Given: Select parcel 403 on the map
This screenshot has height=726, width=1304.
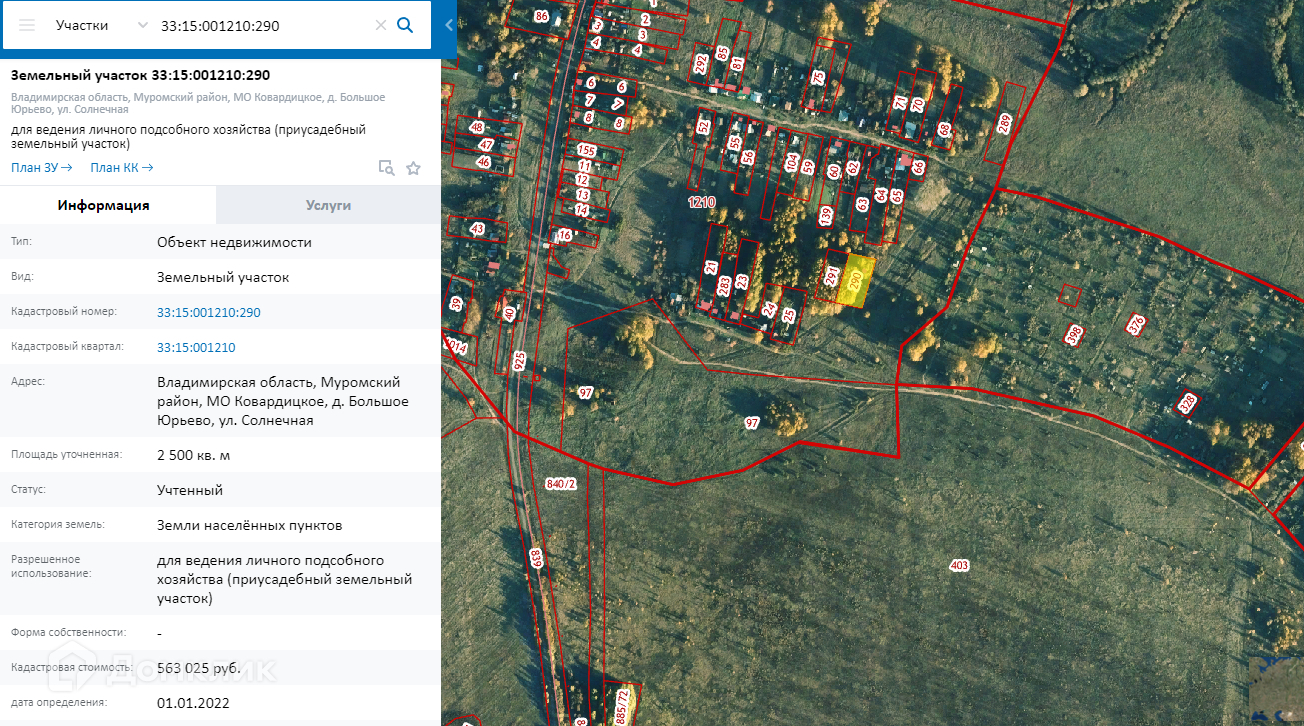Looking at the screenshot, I should coord(959,566).
